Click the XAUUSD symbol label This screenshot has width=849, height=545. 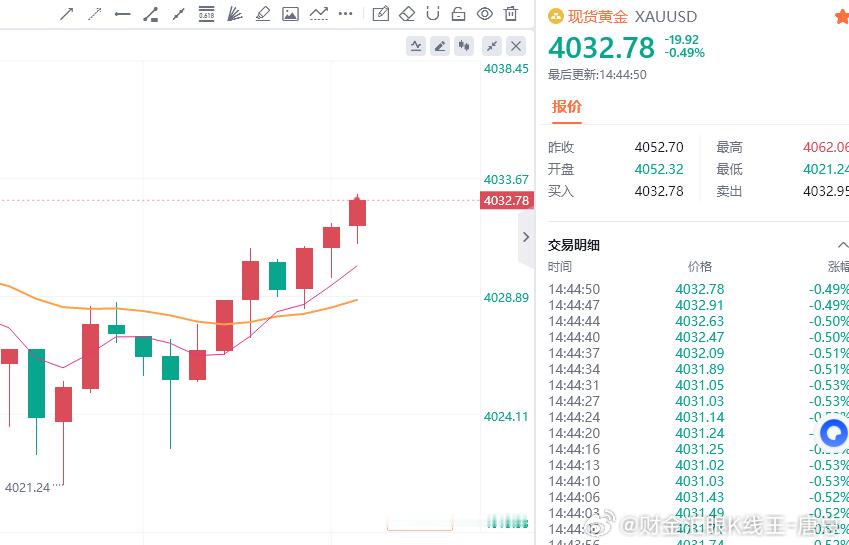point(666,17)
